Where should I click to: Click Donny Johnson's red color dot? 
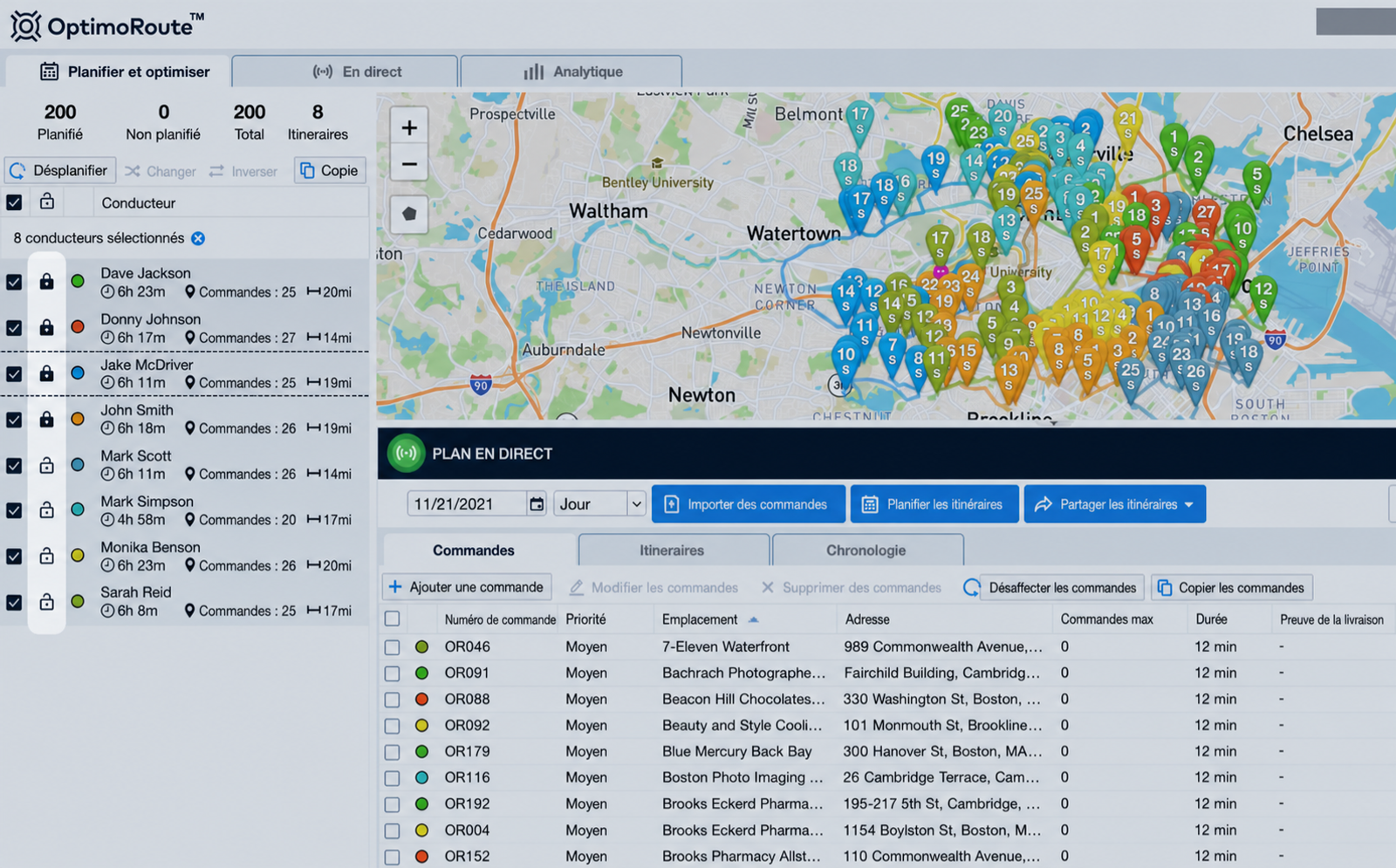[x=78, y=327]
